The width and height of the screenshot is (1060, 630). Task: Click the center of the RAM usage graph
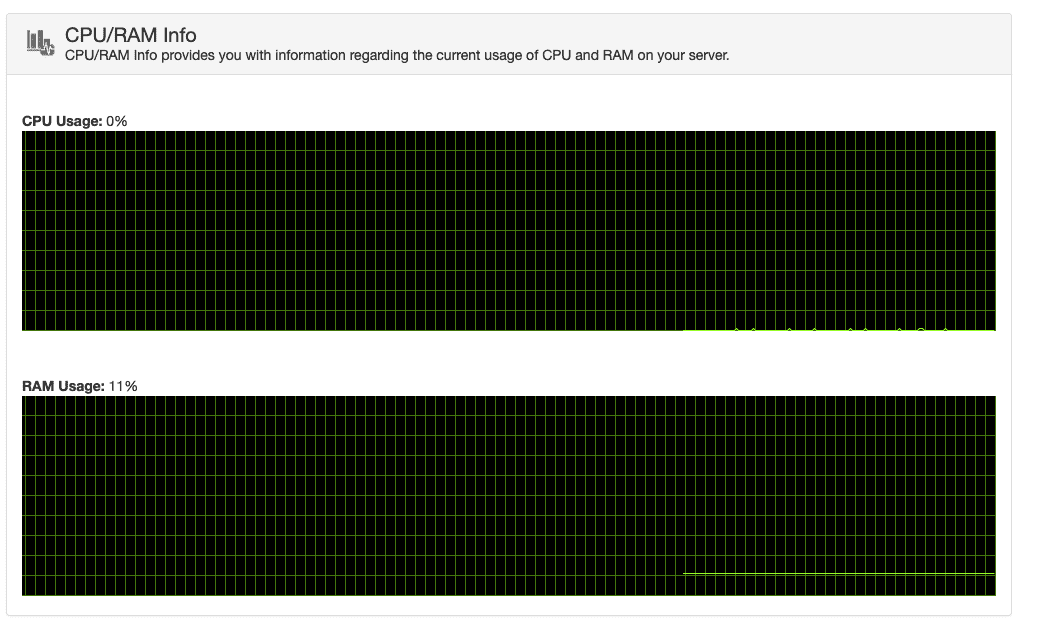[x=508, y=495]
